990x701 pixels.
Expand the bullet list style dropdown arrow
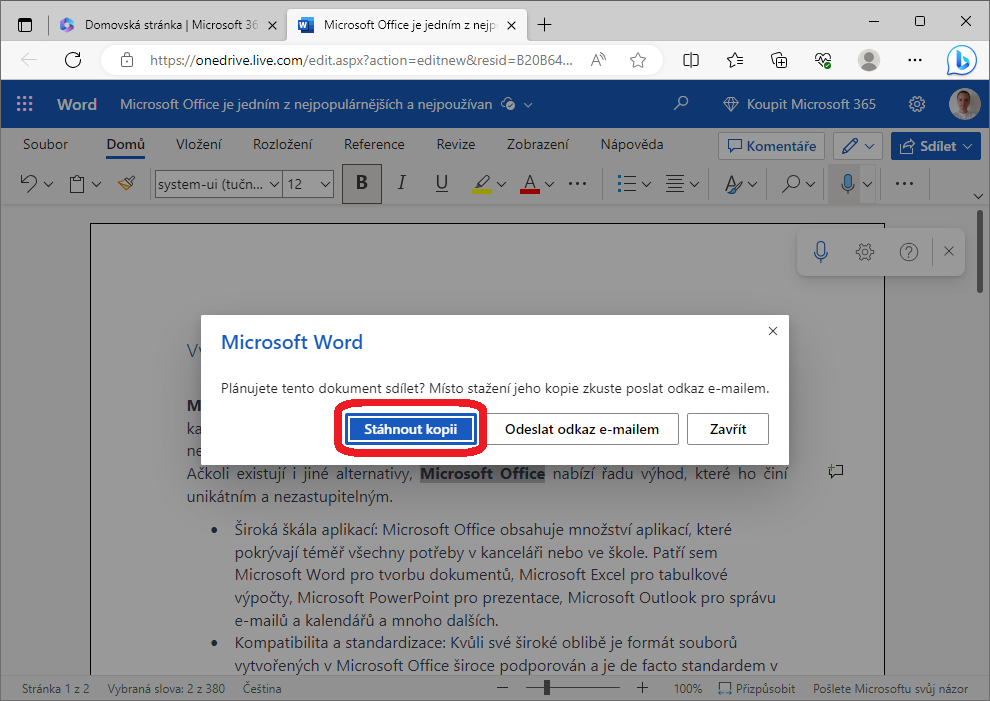coord(646,184)
